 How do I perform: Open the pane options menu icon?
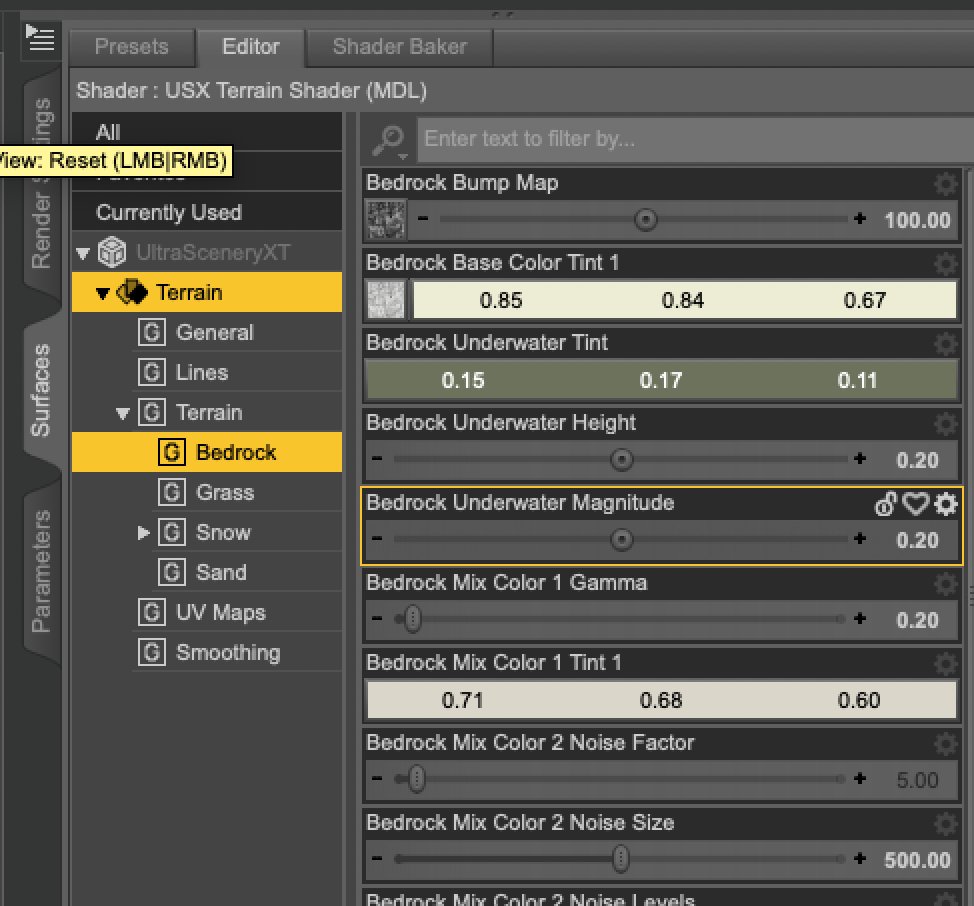tap(40, 39)
